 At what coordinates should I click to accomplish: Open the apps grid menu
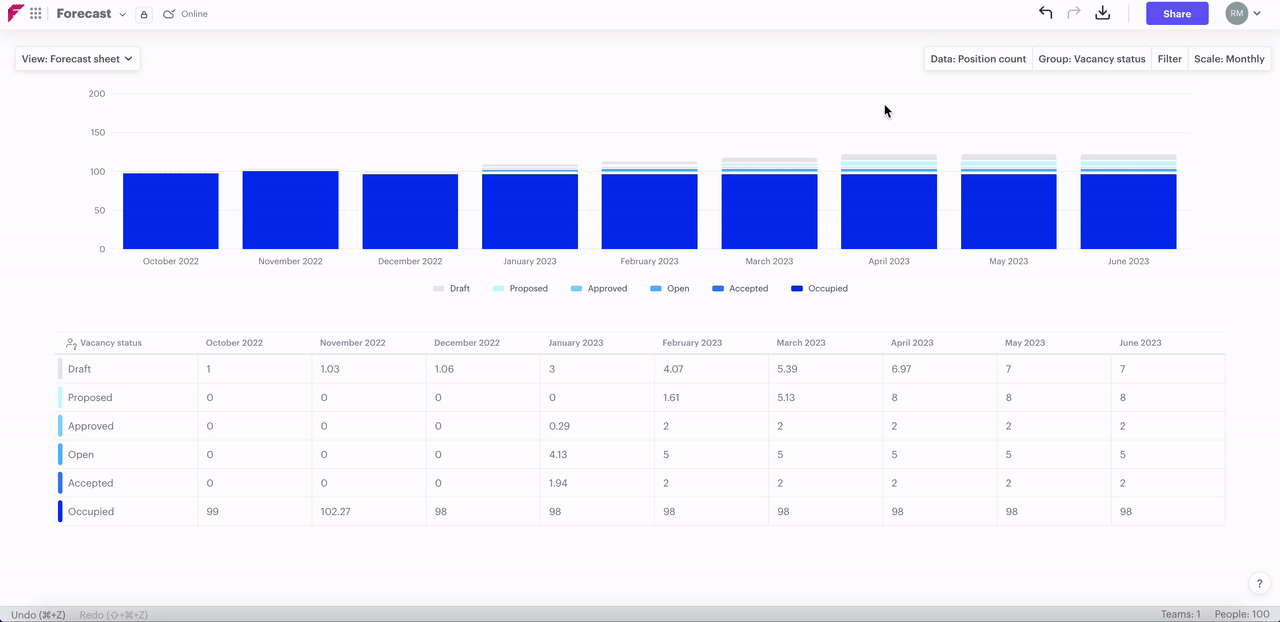[36, 14]
